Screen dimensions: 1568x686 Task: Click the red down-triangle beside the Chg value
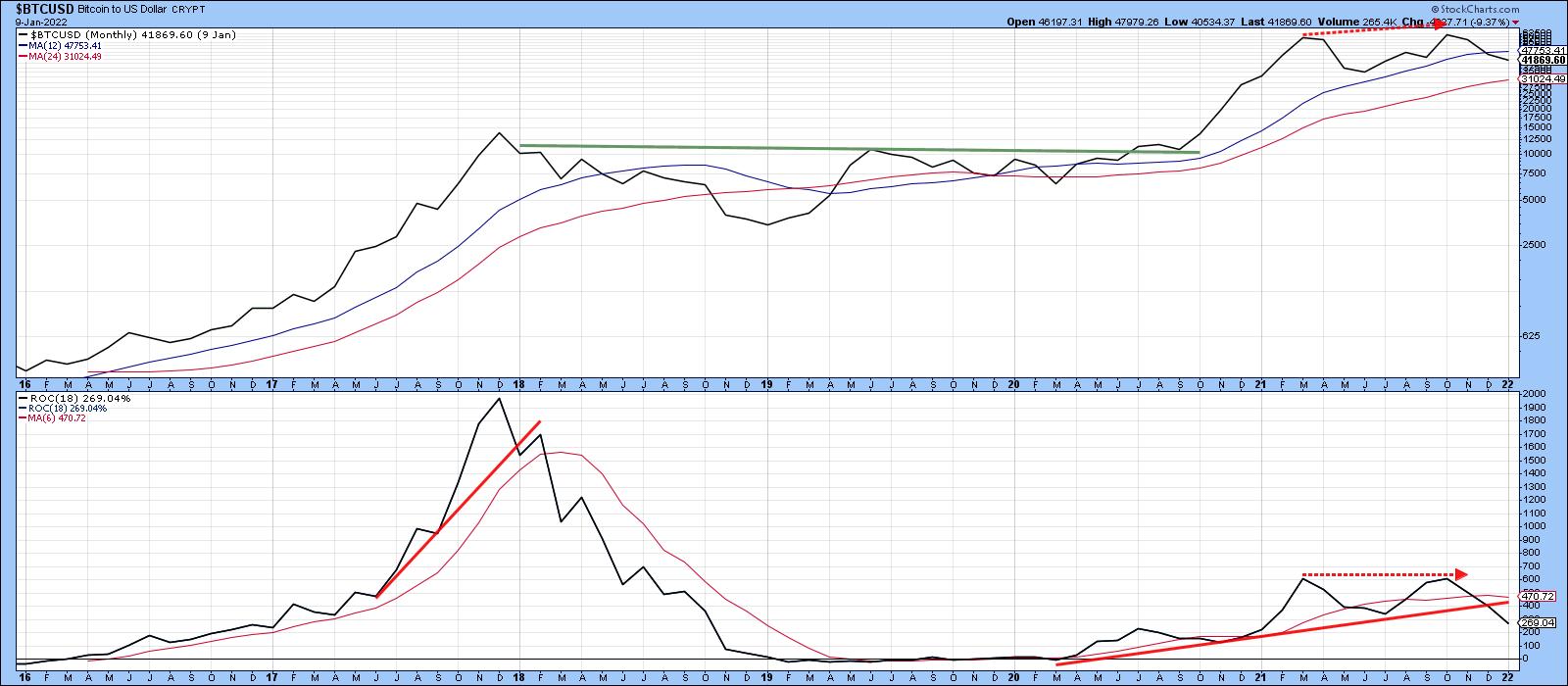(x=1516, y=22)
